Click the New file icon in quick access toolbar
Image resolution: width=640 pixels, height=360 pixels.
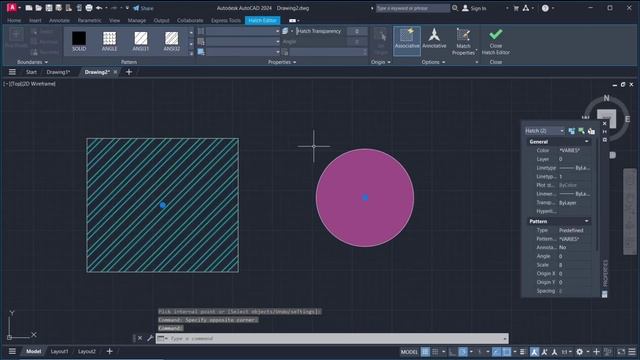tap(29, 8)
